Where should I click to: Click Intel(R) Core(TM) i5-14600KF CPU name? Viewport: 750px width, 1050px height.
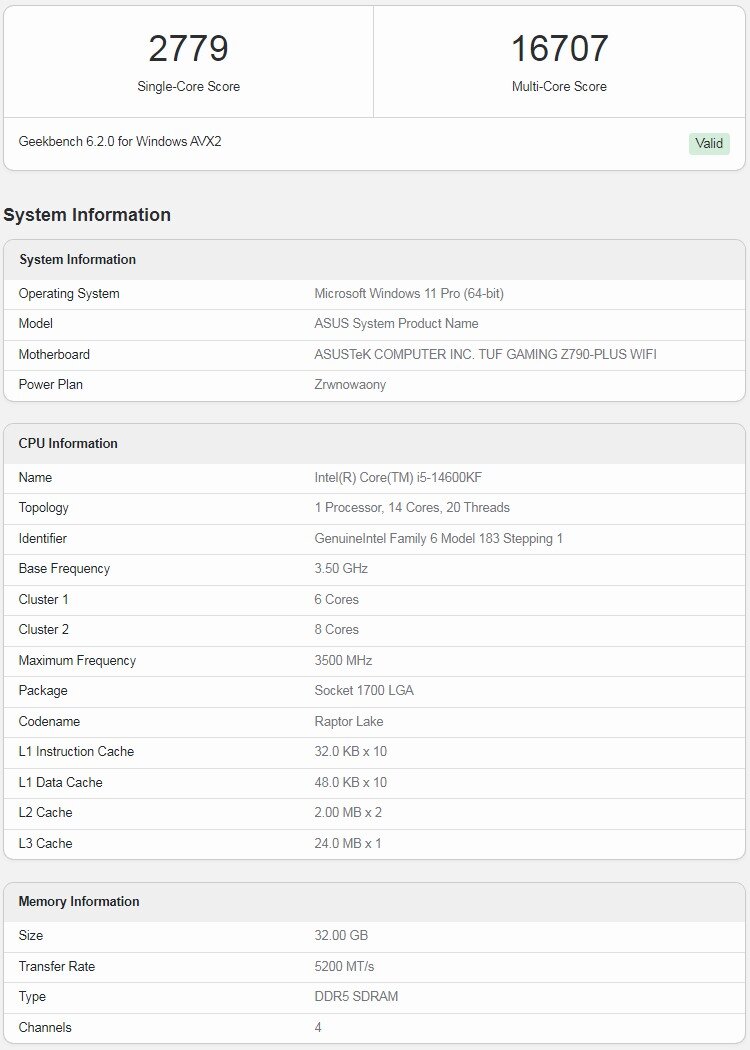(x=398, y=477)
